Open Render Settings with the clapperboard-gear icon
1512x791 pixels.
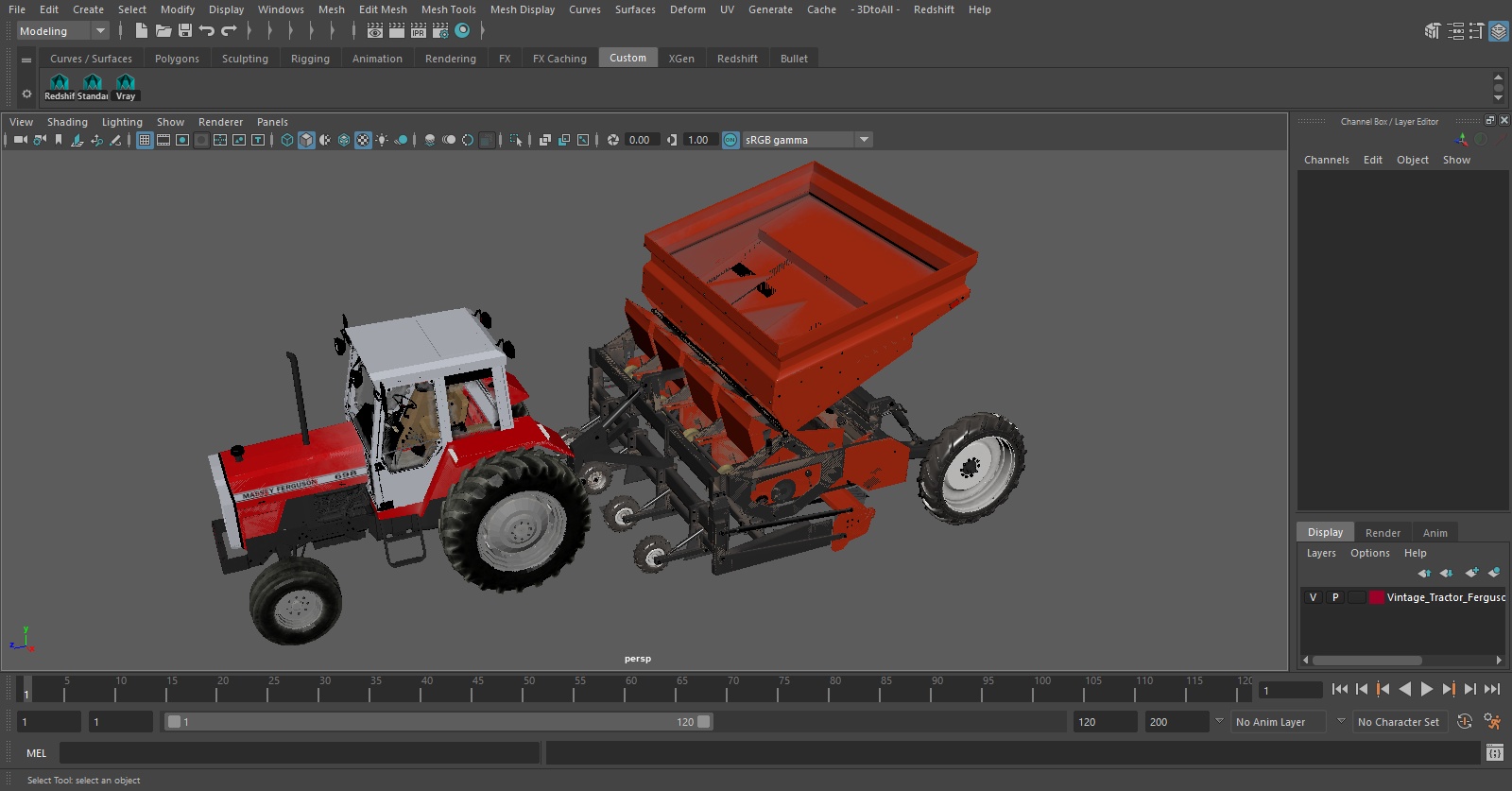click(440, 31)
